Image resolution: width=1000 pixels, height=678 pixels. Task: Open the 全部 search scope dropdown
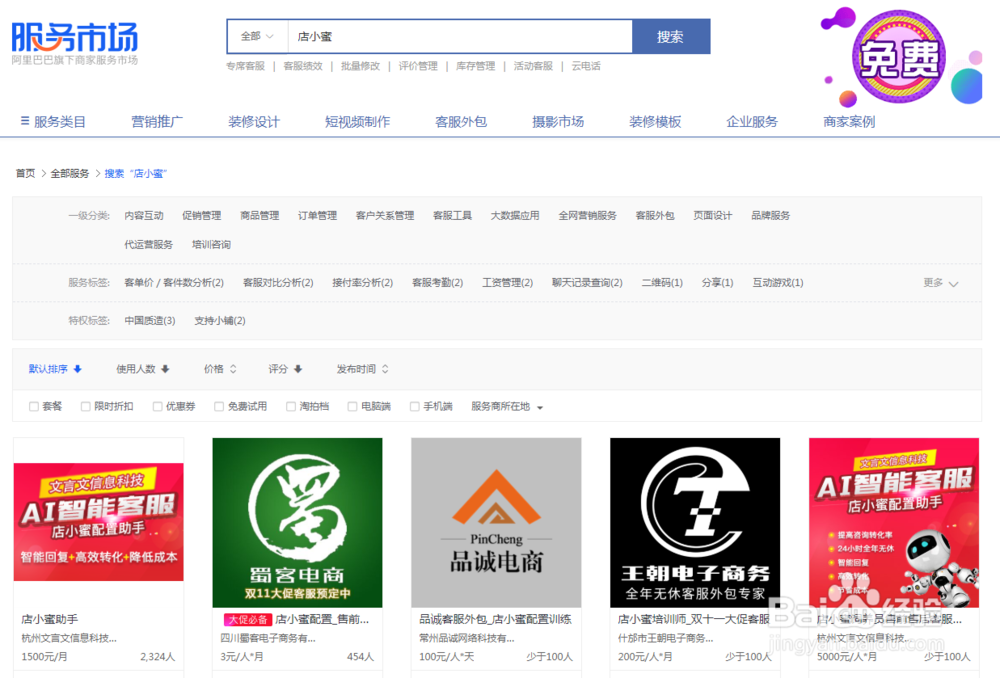(257, 36)
